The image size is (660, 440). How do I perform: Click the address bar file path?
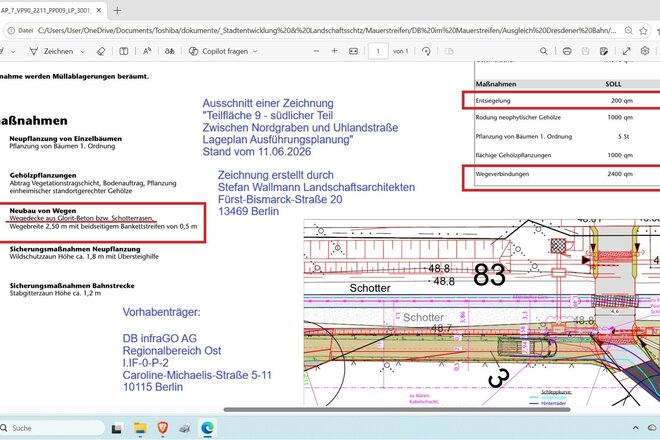[x=327, y=30]
